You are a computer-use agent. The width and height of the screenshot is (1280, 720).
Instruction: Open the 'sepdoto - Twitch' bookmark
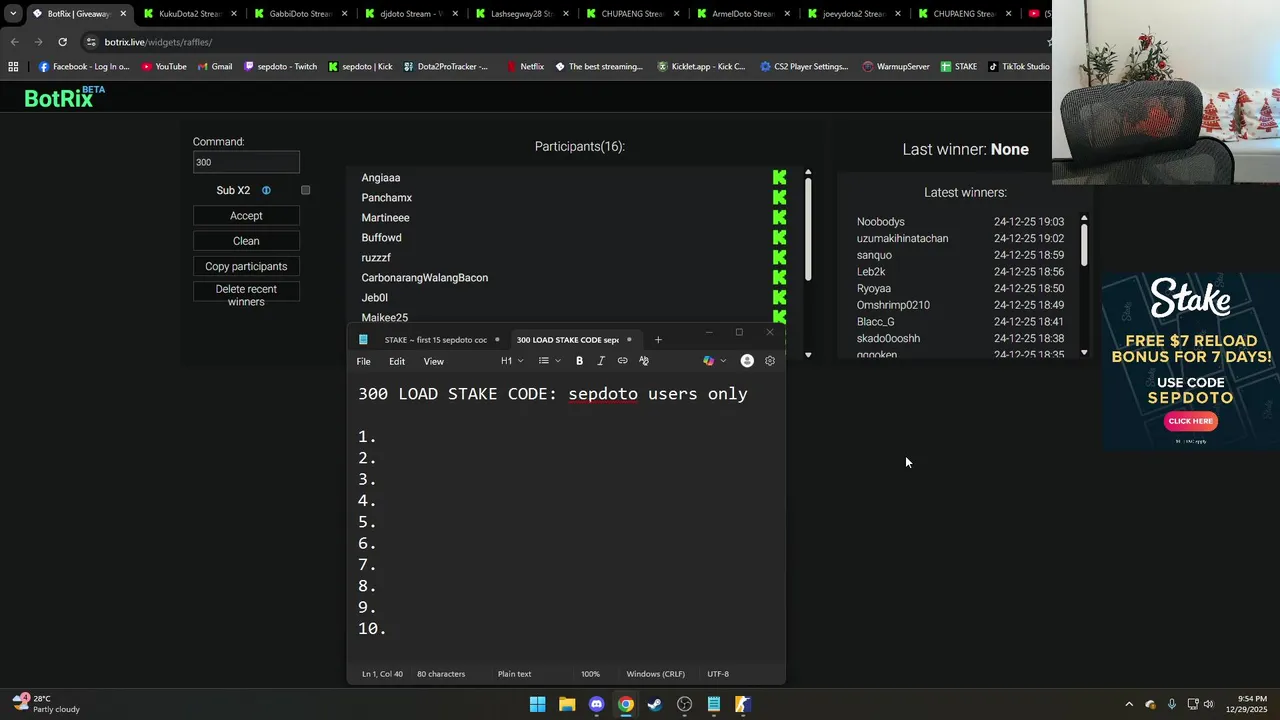(x=280, y=67)
